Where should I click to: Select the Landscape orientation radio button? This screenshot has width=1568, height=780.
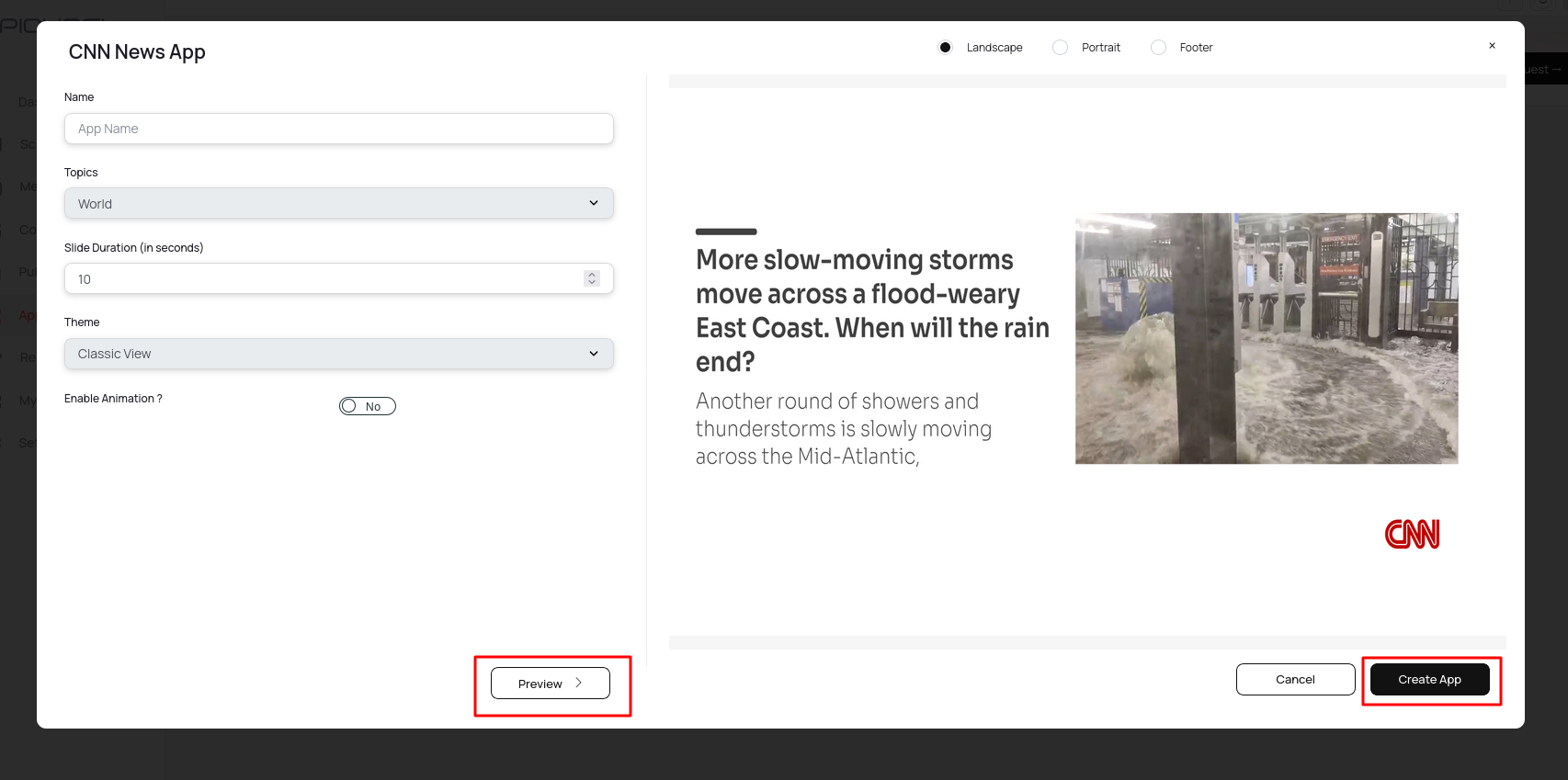tap(945, 48)
